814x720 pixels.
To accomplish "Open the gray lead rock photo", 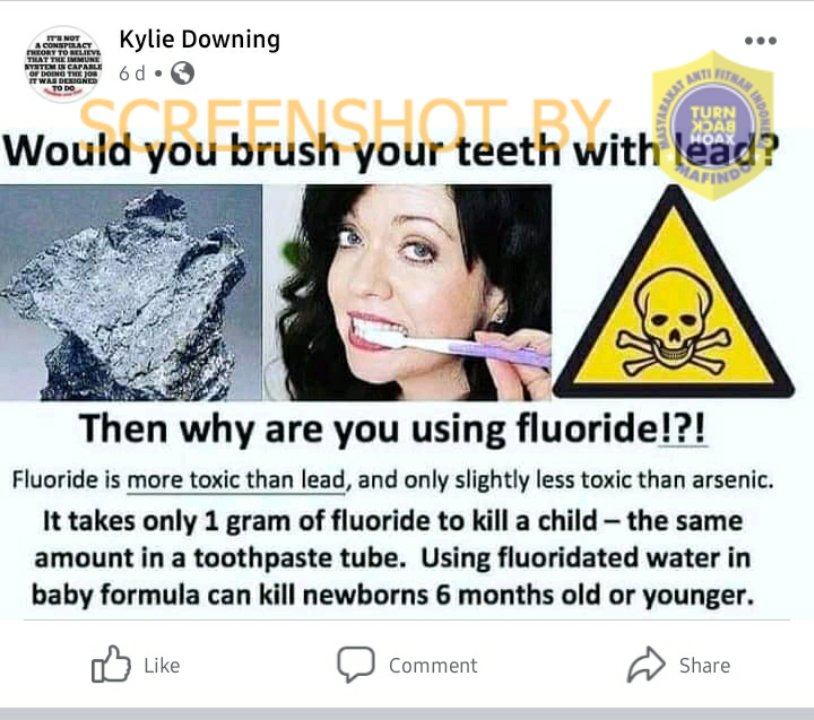I will tap(131, 293).
